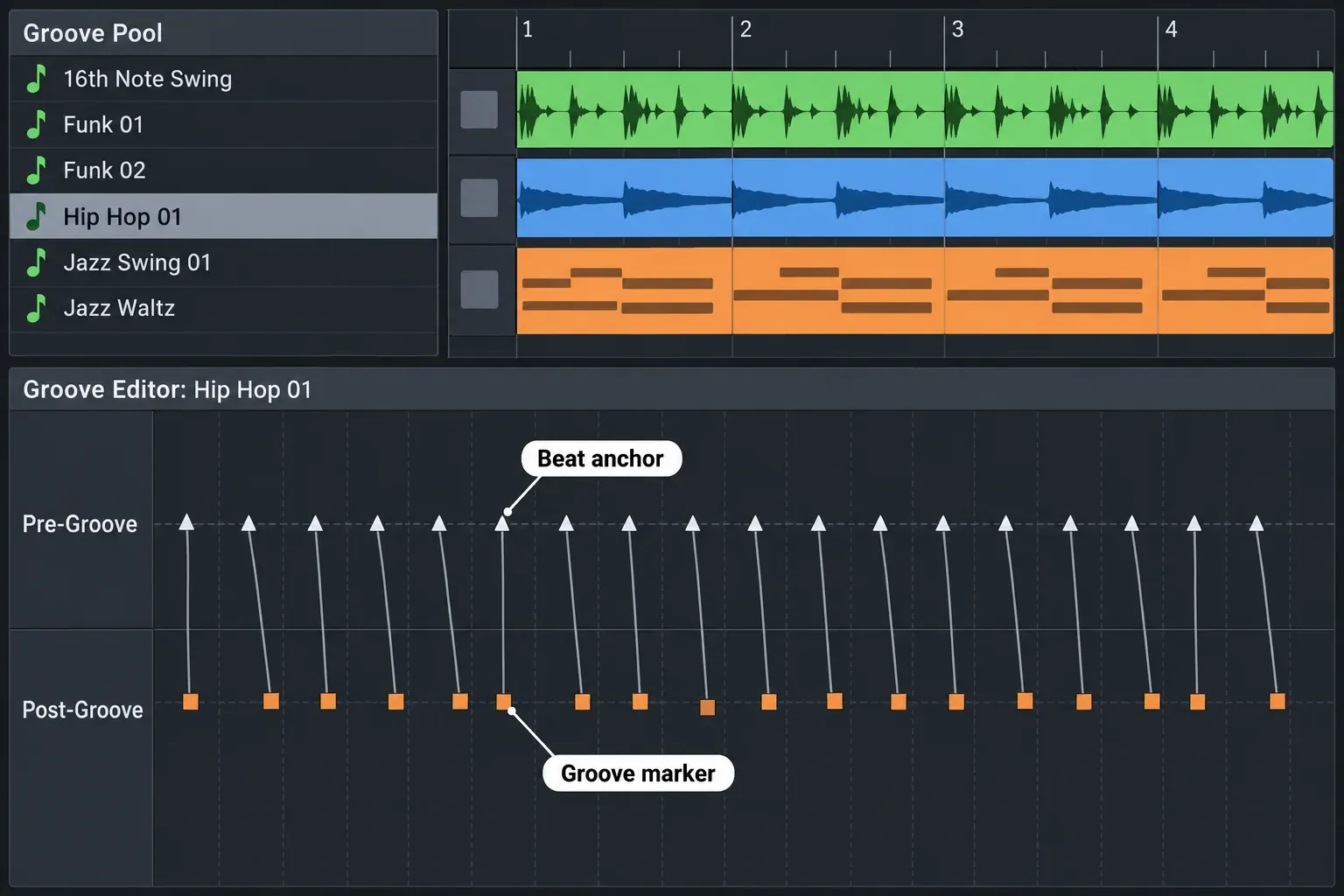
Task: Click the Hip Hop 01 note icon
Action: coord(36,216)
